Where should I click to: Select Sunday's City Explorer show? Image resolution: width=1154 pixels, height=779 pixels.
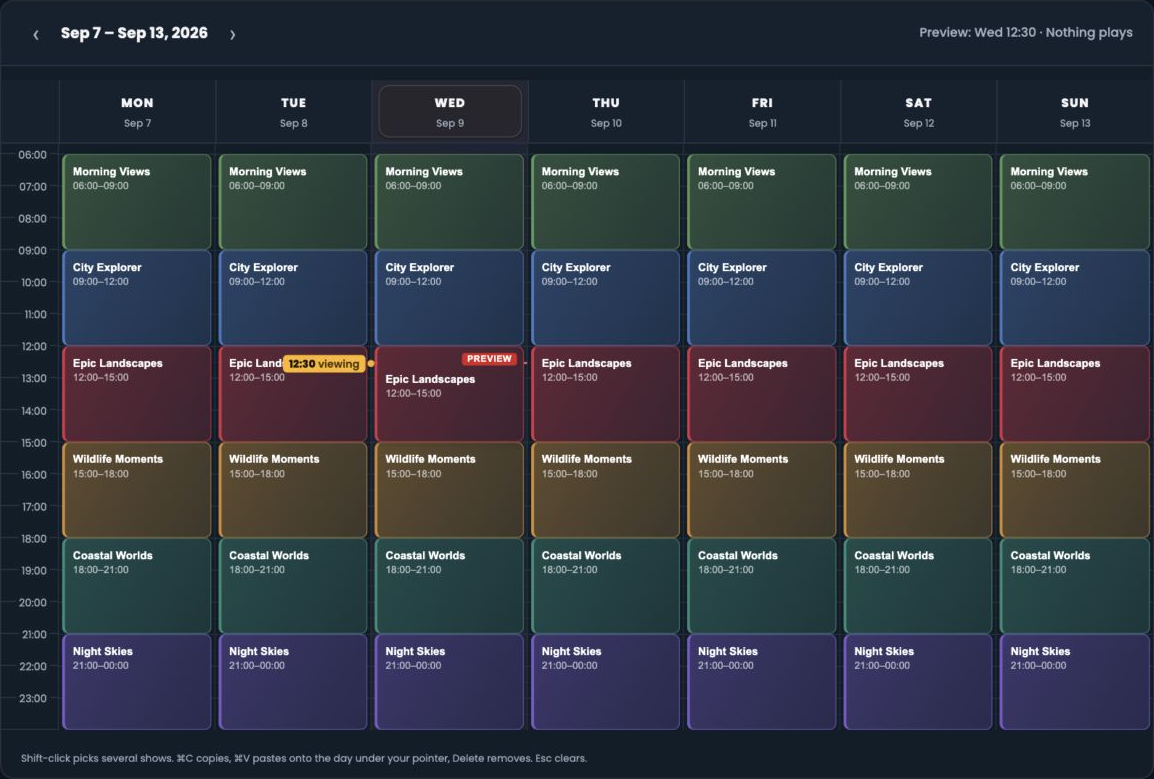click(1075, 297)
